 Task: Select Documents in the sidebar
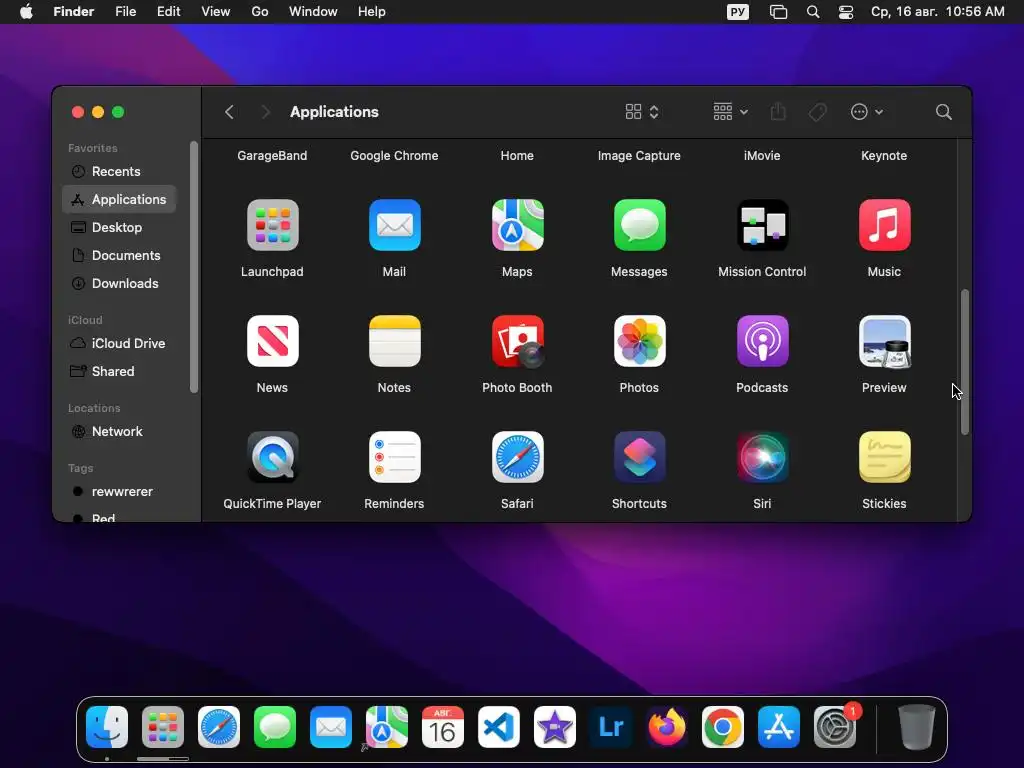coord(120,255)
